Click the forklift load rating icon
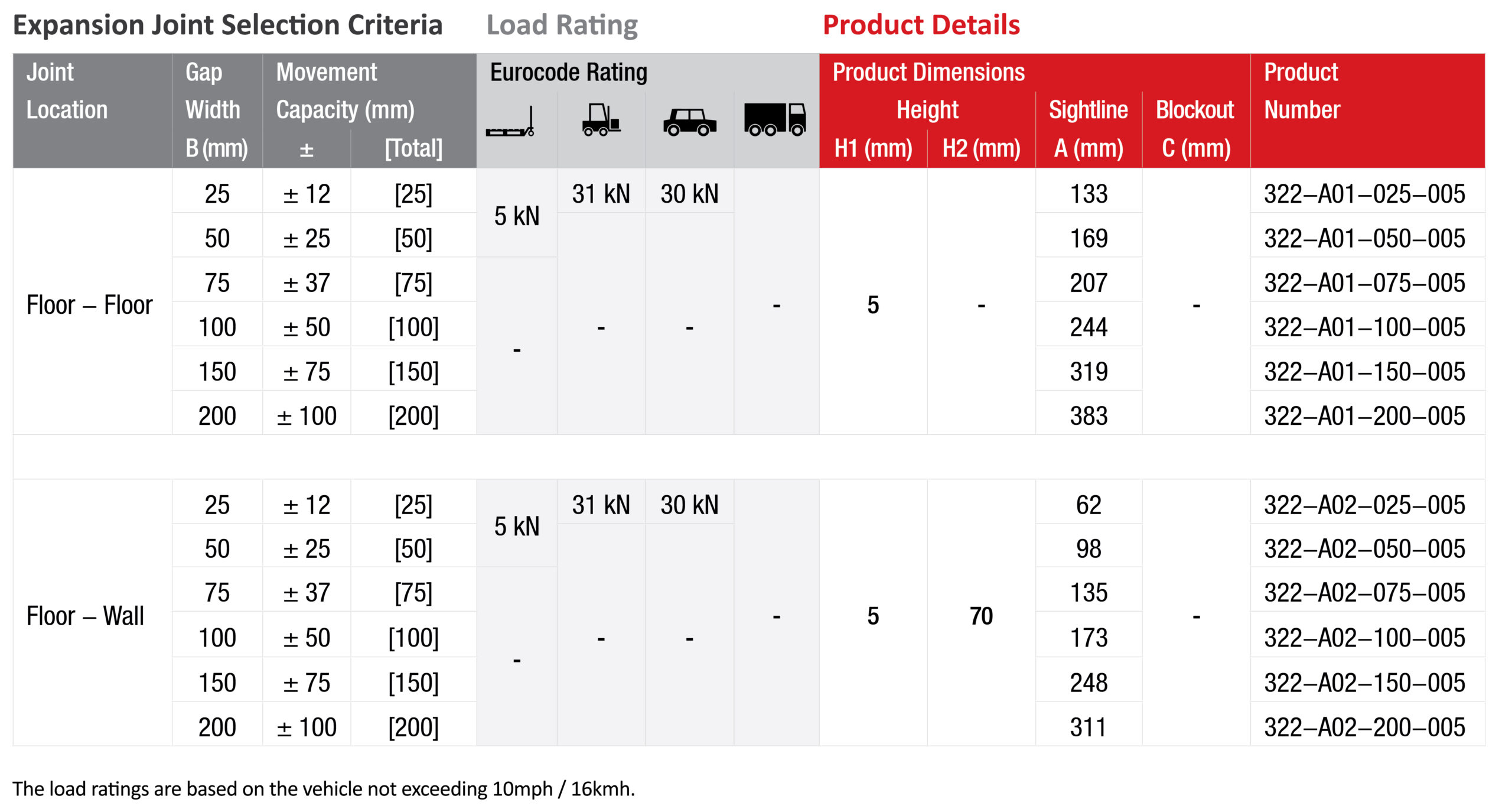This screenshot has width=1512, height=809. [601, 120]
